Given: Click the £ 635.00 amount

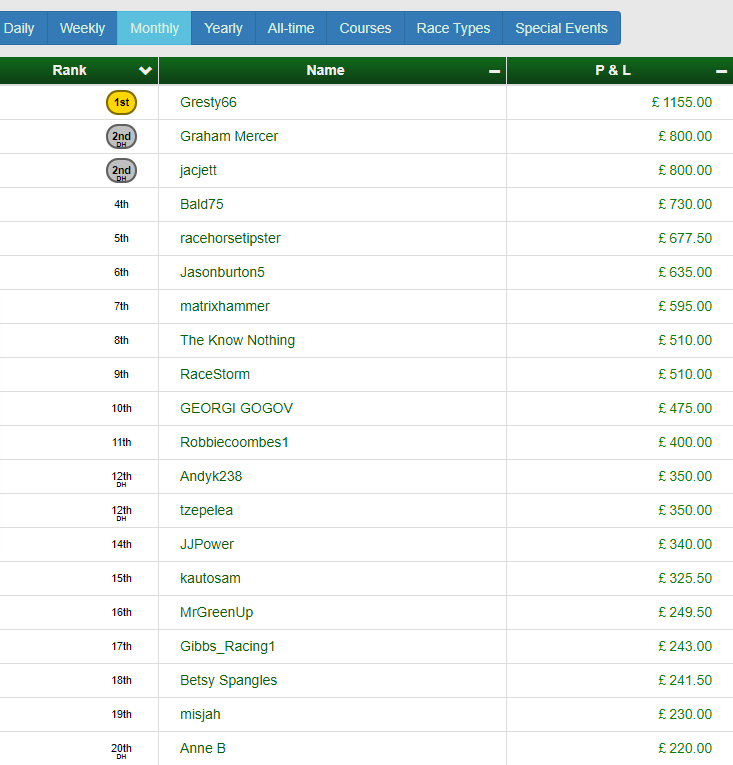Looking at the screenshot, I should coord(685,272).
